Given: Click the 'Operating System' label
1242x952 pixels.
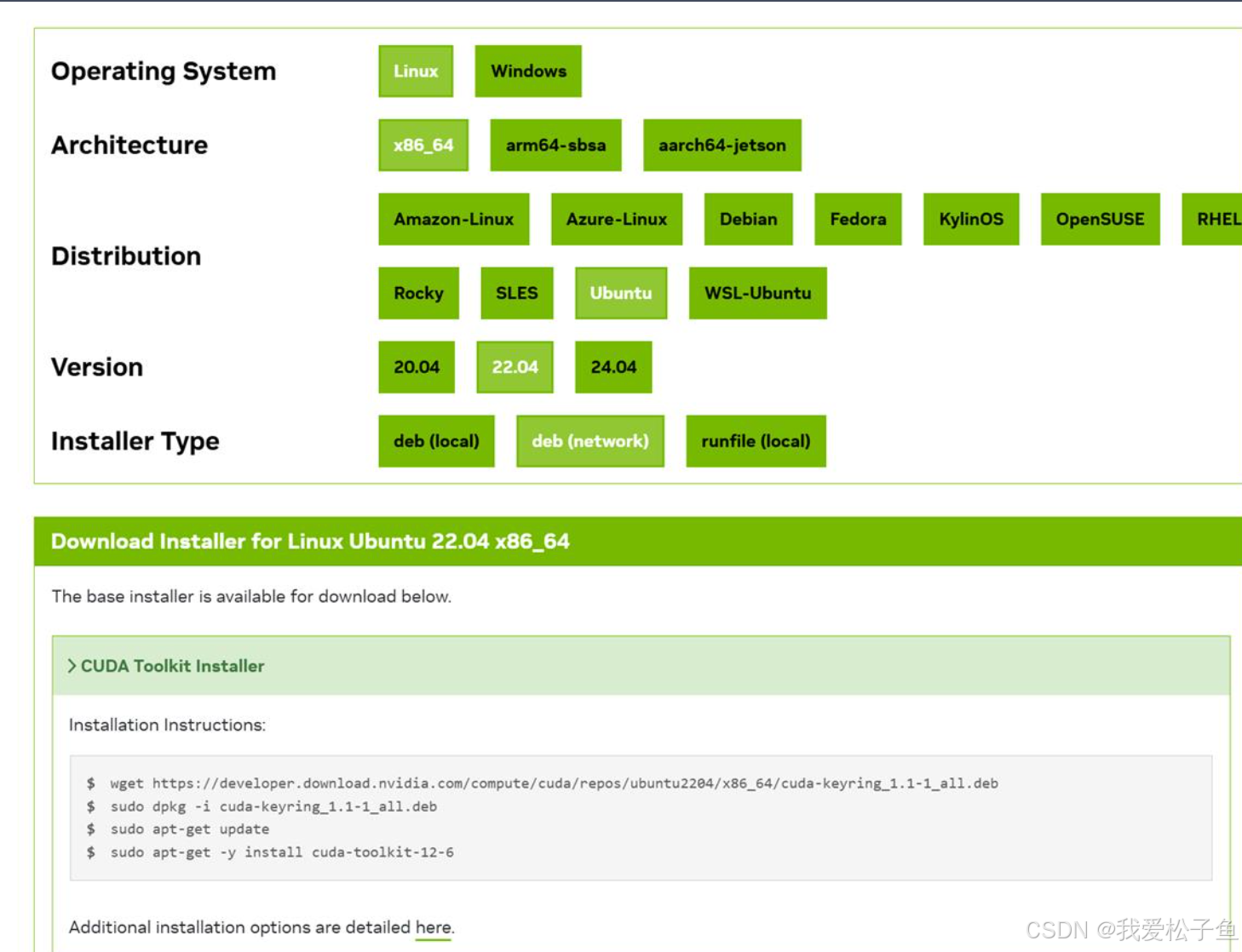Looking at the screenshot, I should click(164, 72).
